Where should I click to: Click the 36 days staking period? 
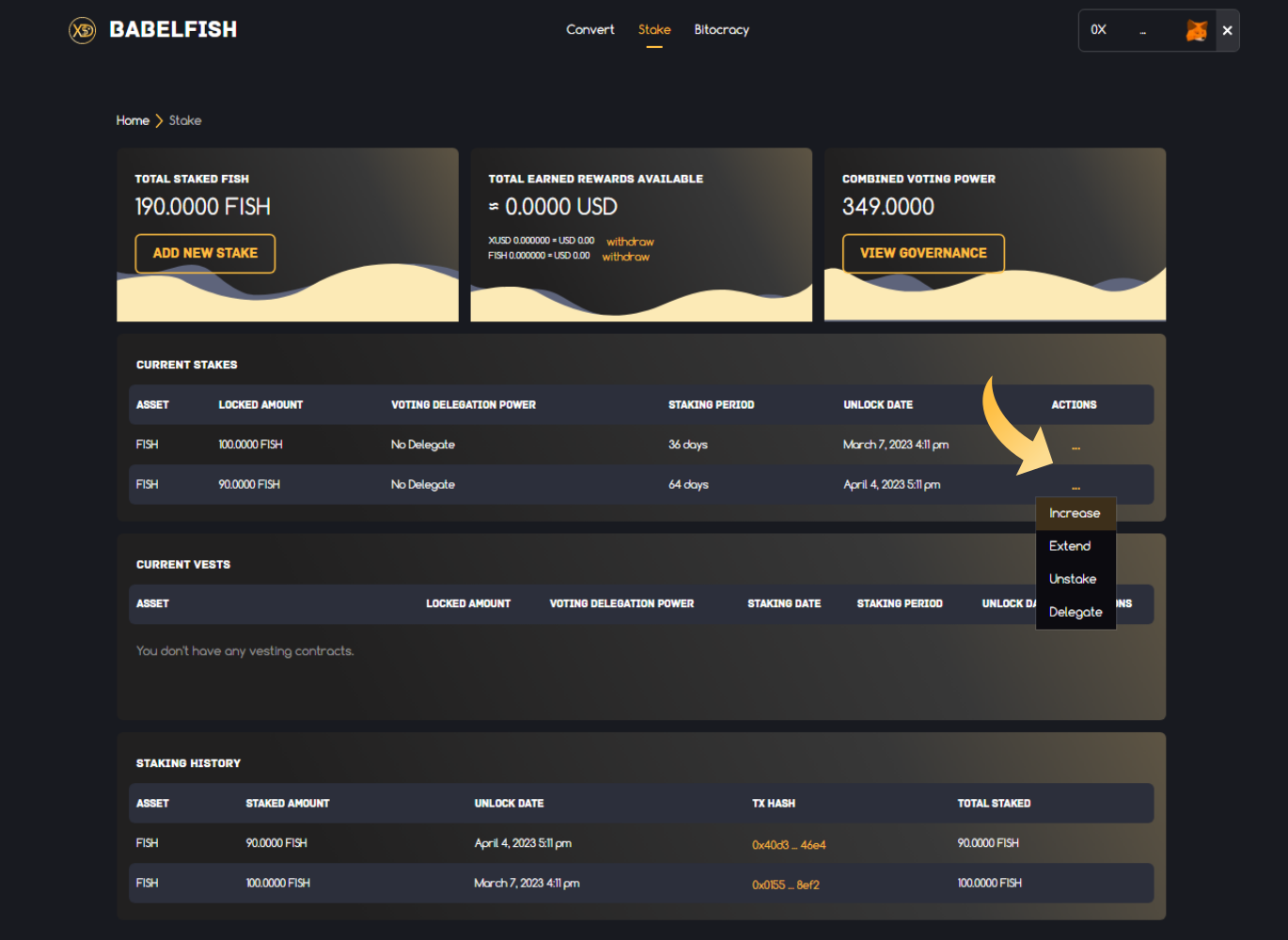[688, 445]
